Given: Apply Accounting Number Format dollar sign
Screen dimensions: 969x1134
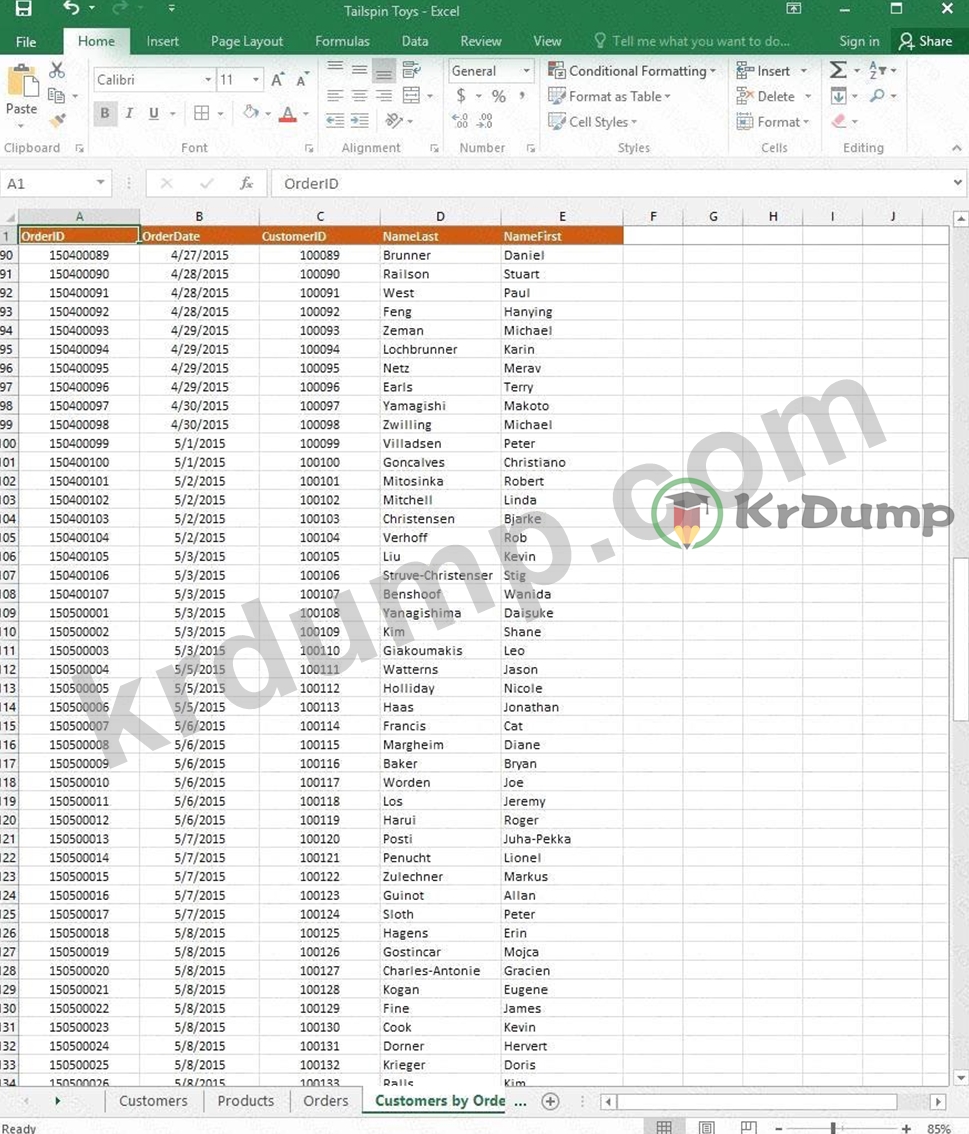Looking at the screenshot, I should [461, 95].
